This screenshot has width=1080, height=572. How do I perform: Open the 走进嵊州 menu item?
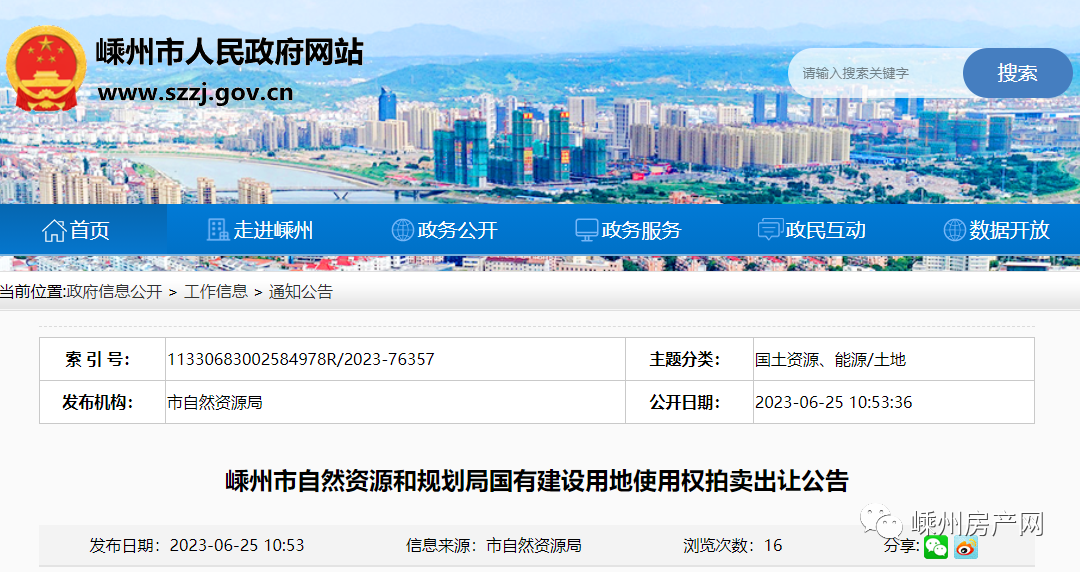[x=260, y=230]
